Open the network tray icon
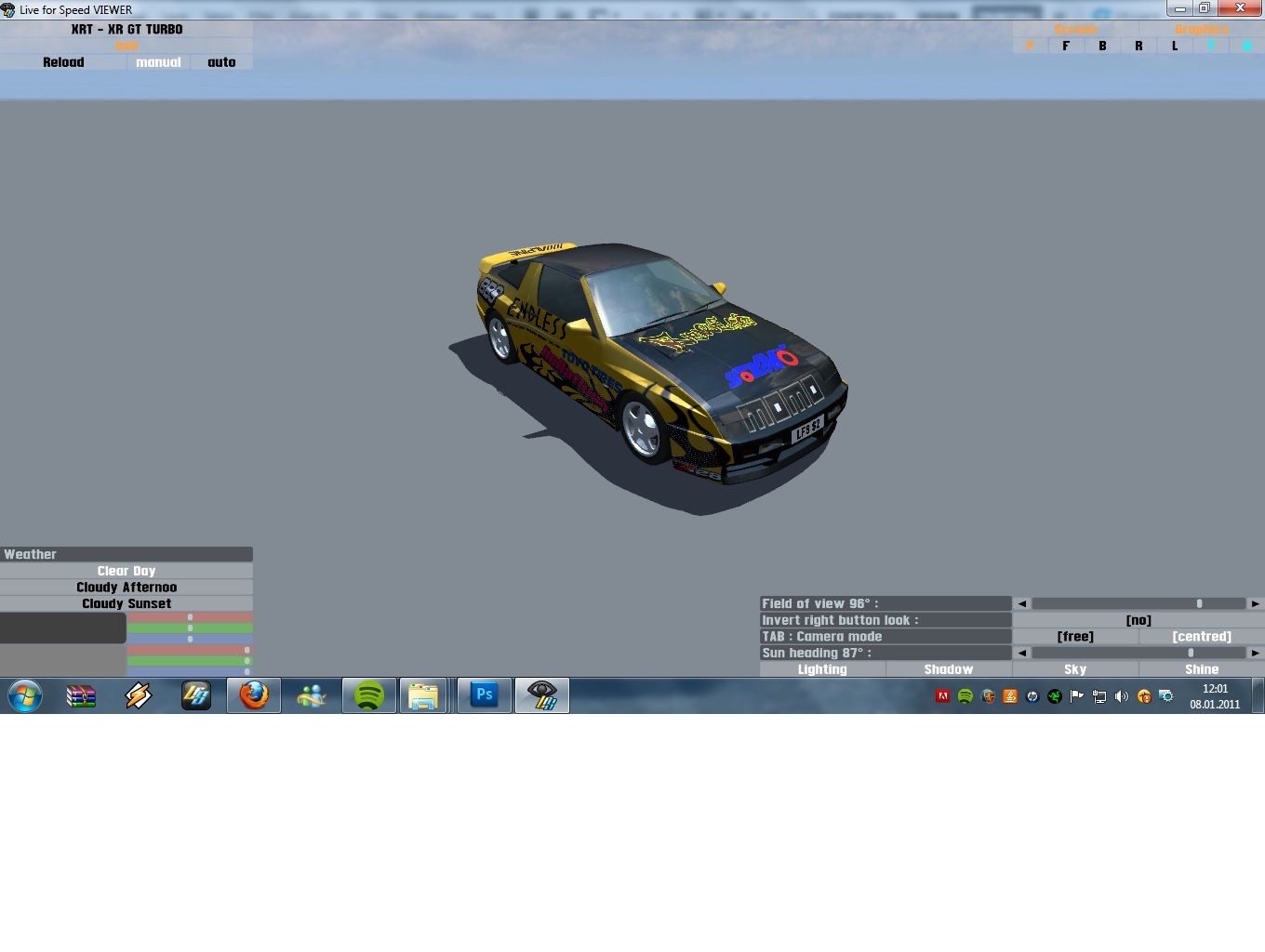Viewport: 1265px width, 952px height. pyautogui.click(x=1099, y=696)
